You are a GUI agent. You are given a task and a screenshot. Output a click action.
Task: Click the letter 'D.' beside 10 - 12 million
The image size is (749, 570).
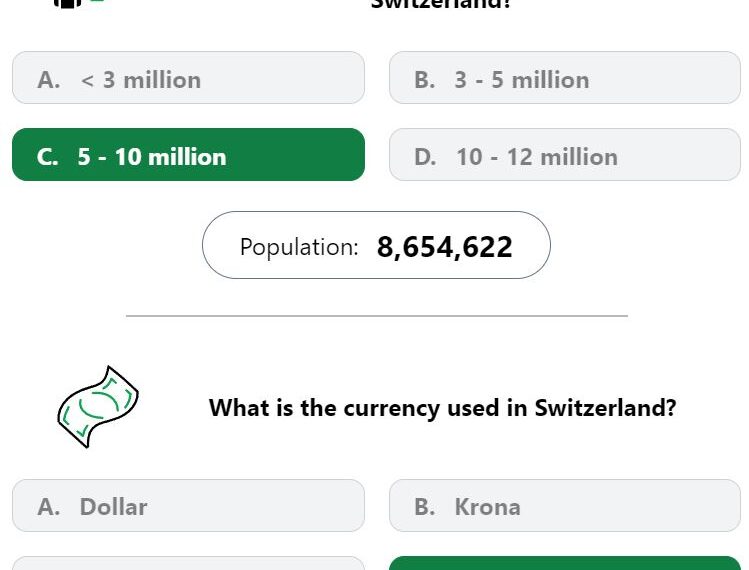click(x=425, y=157)
